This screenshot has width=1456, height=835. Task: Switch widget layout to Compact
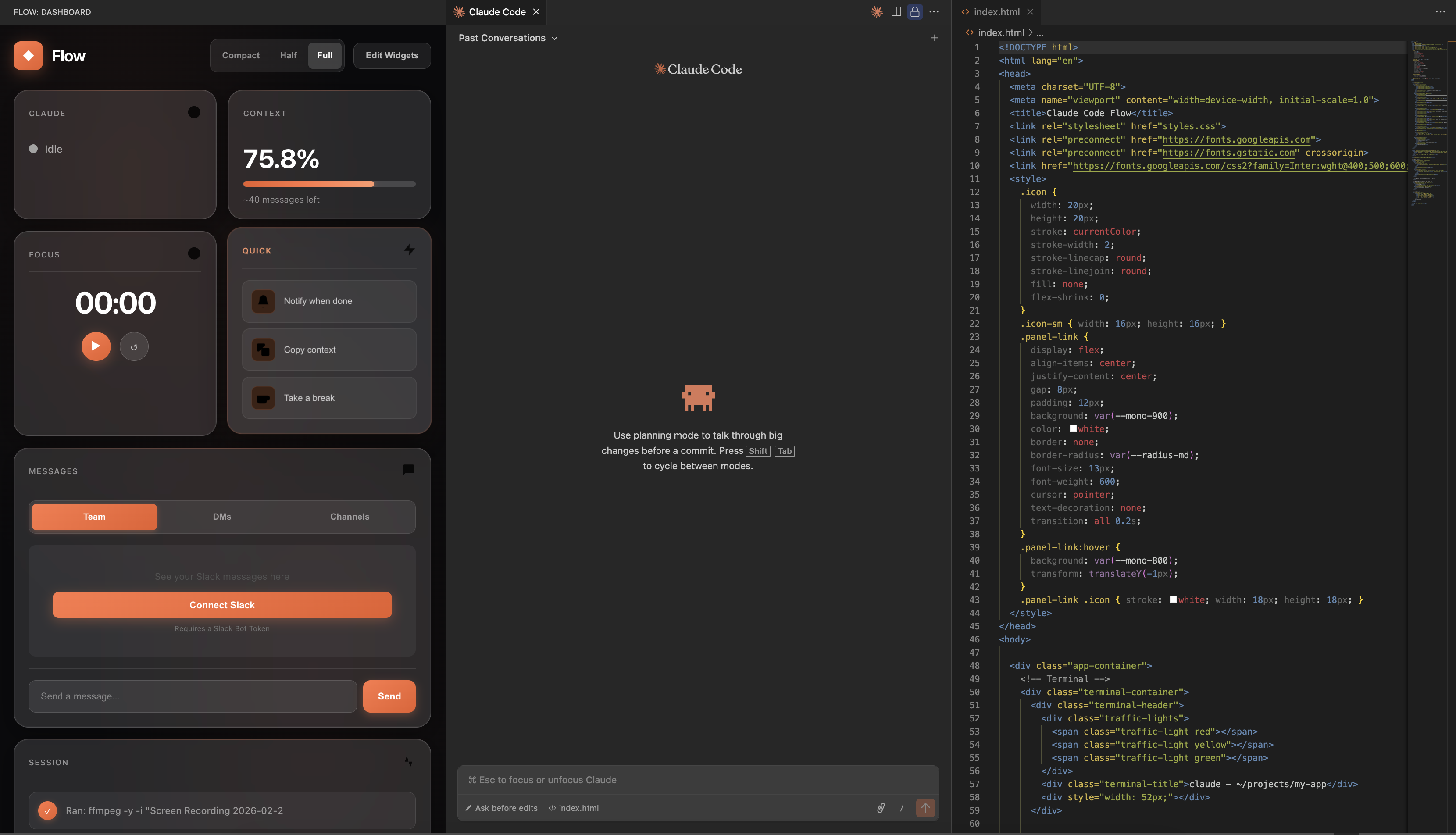pyautogui.click(x=241, y=55)
